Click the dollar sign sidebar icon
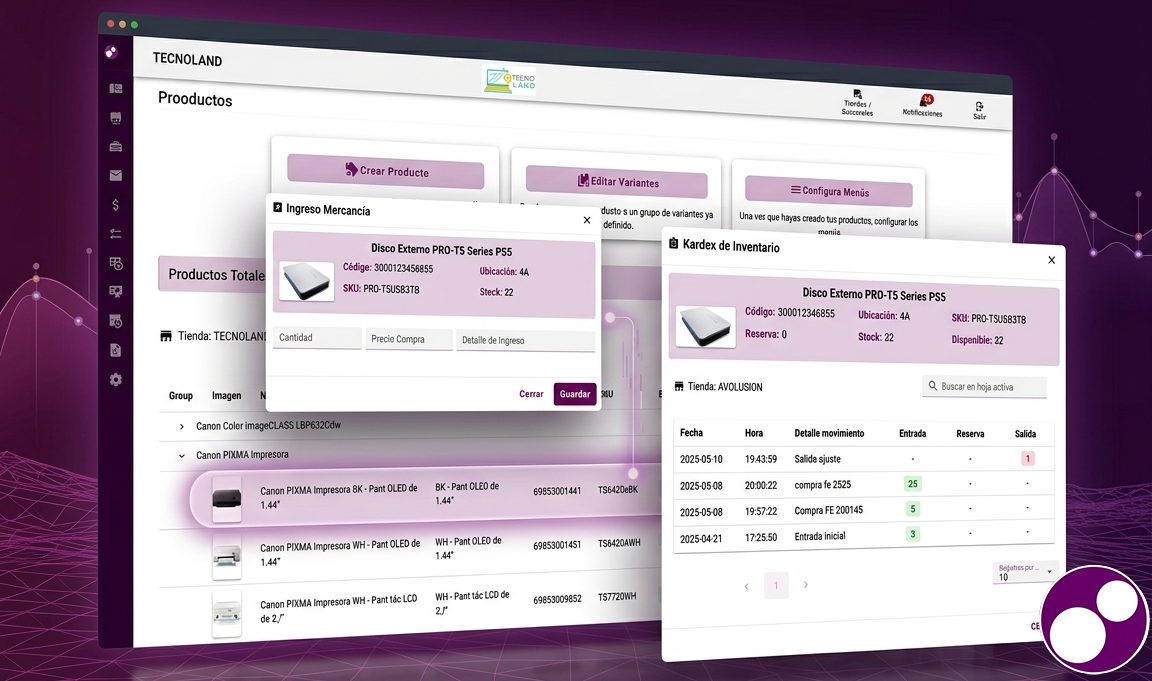The width and height of the screenshot is (1152, 681). (x=116, y=205)
